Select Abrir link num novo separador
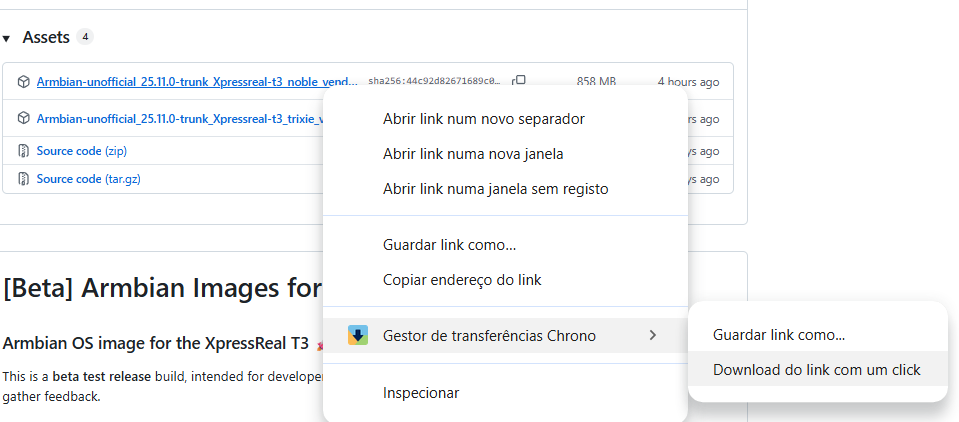 (x=505, y=119)
